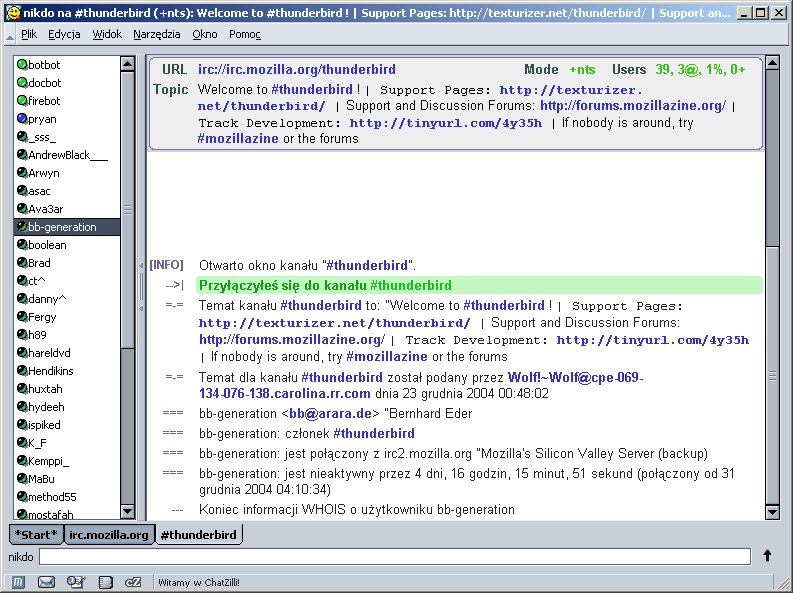
Task: Open the Pomoc menu
Action: 245,34
